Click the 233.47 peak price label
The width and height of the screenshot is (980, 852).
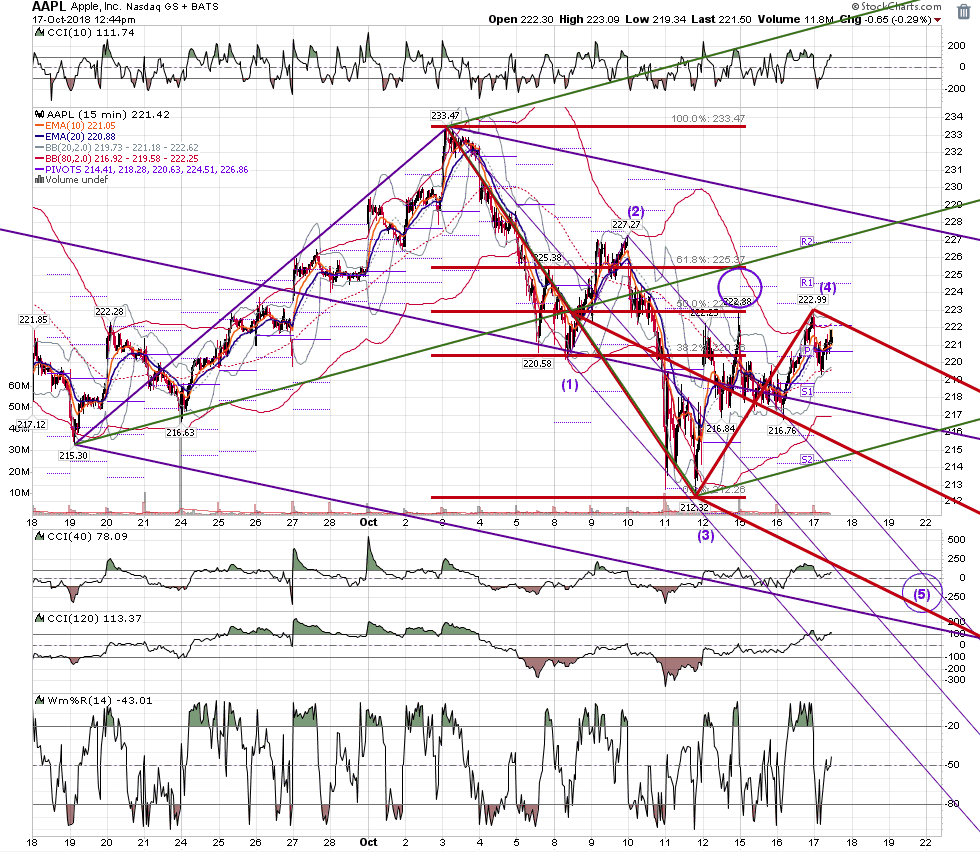pos(445,116)
